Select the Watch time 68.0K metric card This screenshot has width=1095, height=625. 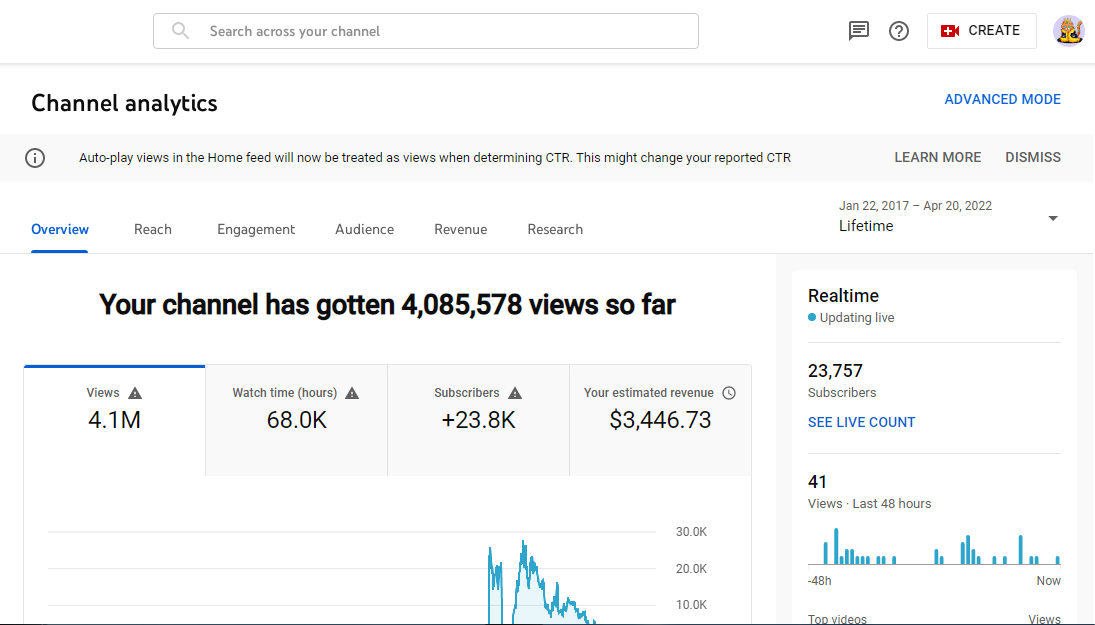(x=296, y=420)
